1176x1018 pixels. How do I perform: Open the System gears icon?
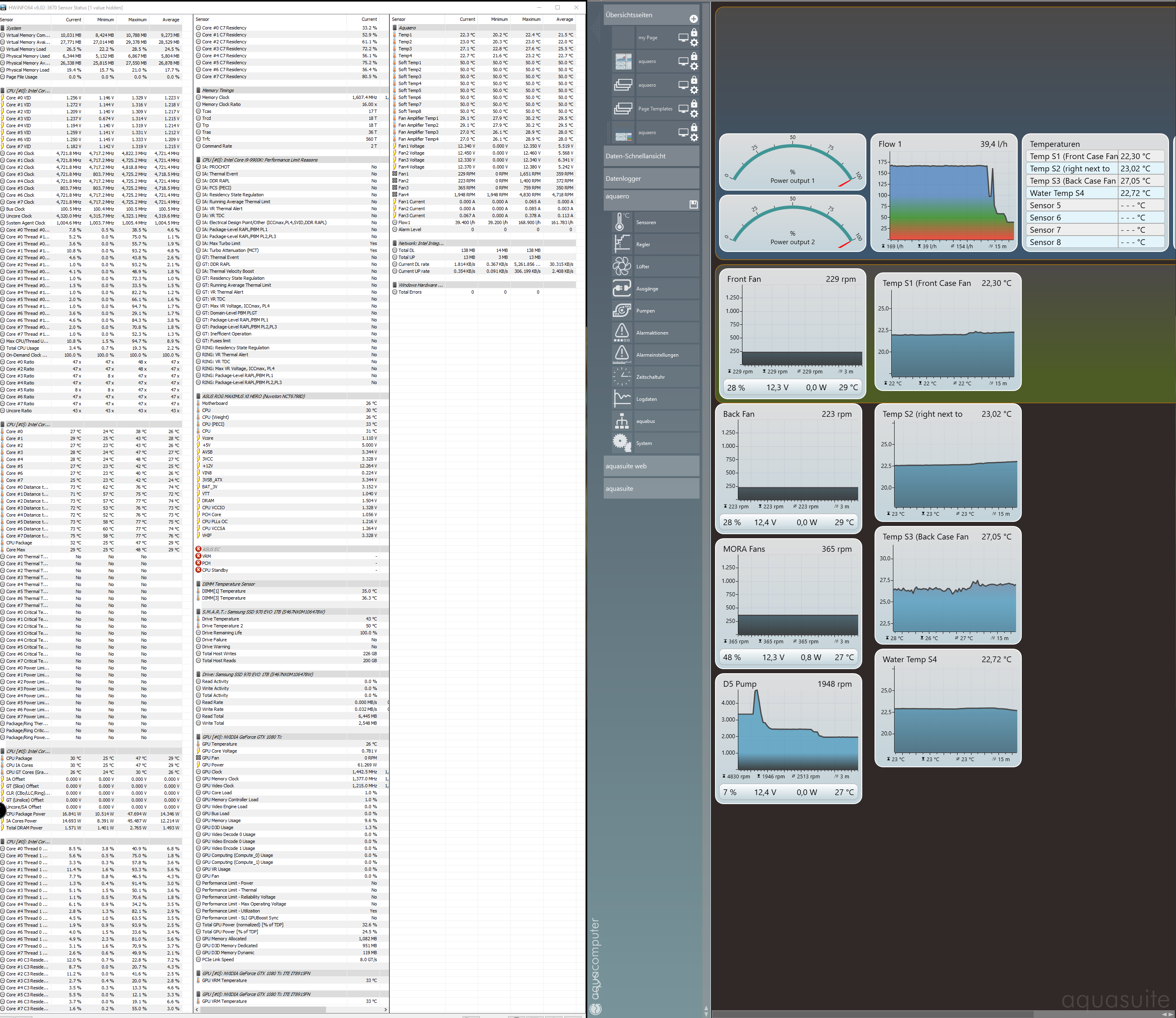621,443
